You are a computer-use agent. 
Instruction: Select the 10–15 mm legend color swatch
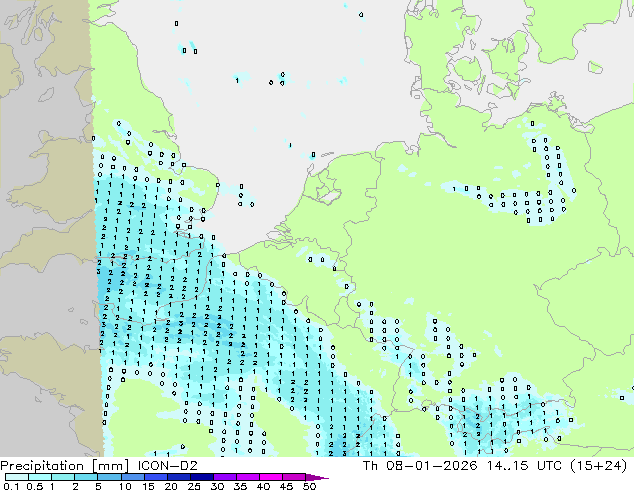pos(133,477)
